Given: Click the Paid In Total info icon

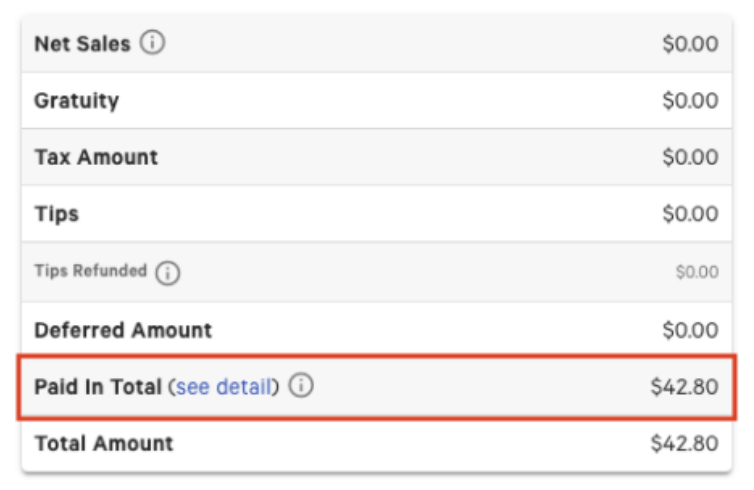Looking at the screenshot, I should (x=301, y=386).
